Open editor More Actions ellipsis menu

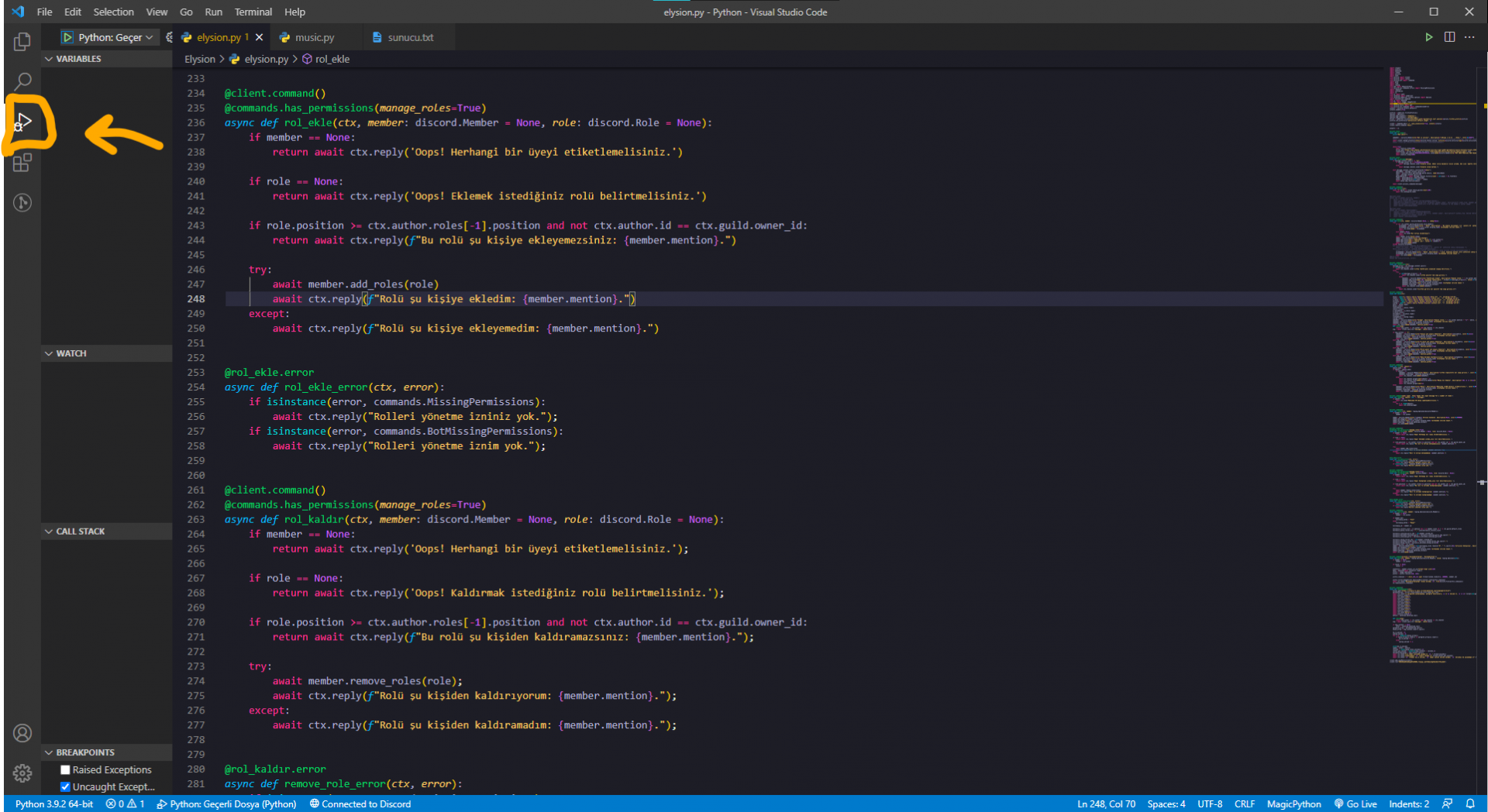click(x=1469, y=37)
